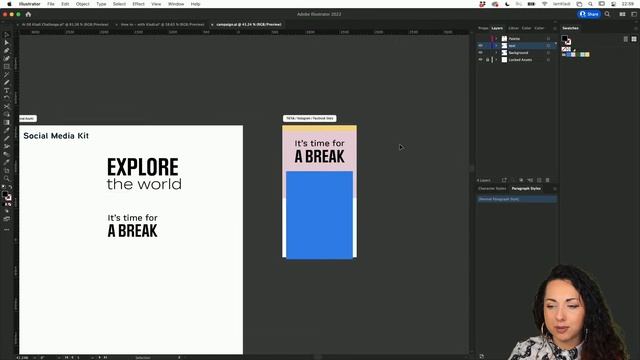Image resolution: width=640 pixels, height=360 pixels.
Task: Expand the selected blue layer's arrow
Action: click(x=496, y=46)
